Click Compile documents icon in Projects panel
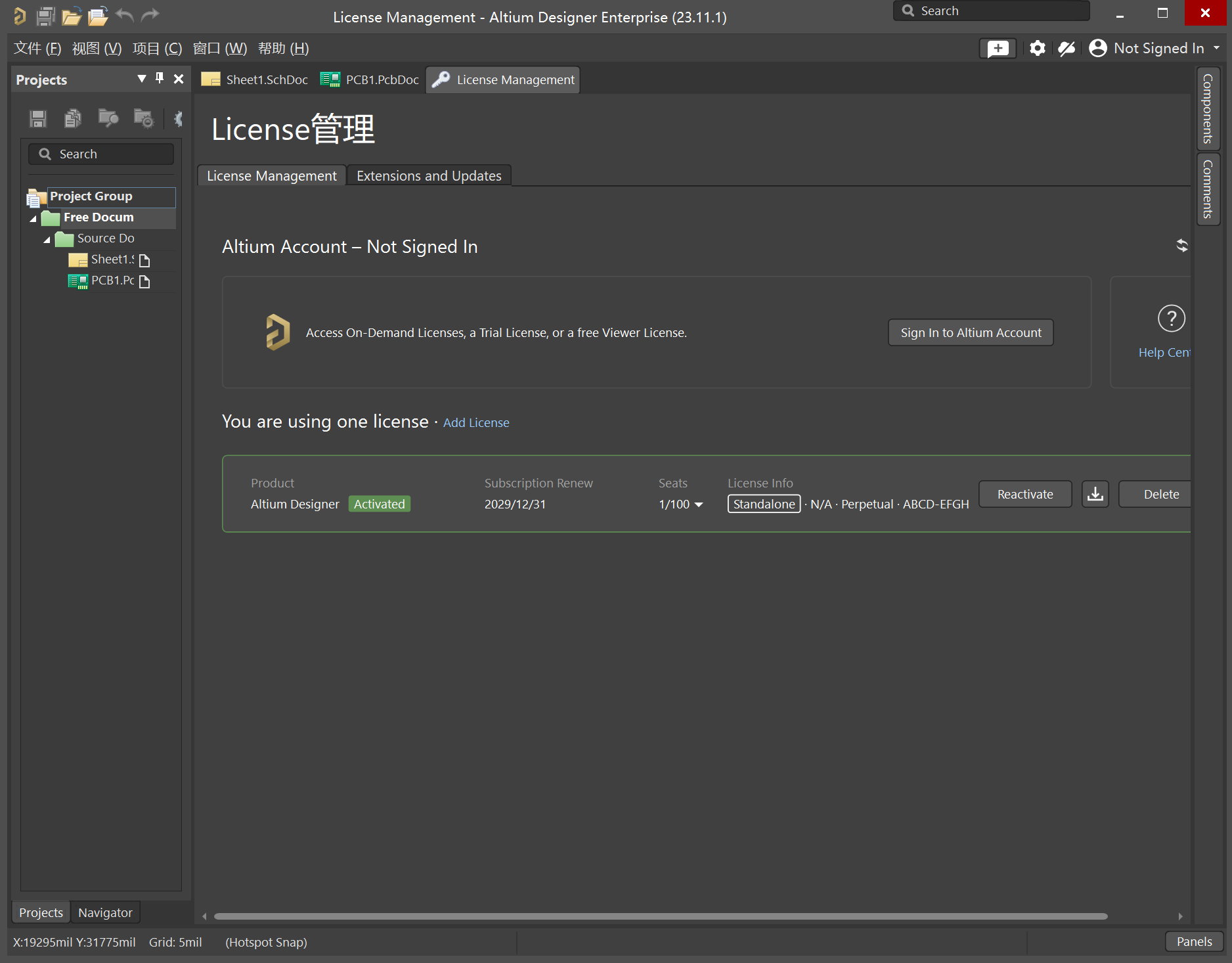The image size is (1232, 963). [x=73, y=119]
